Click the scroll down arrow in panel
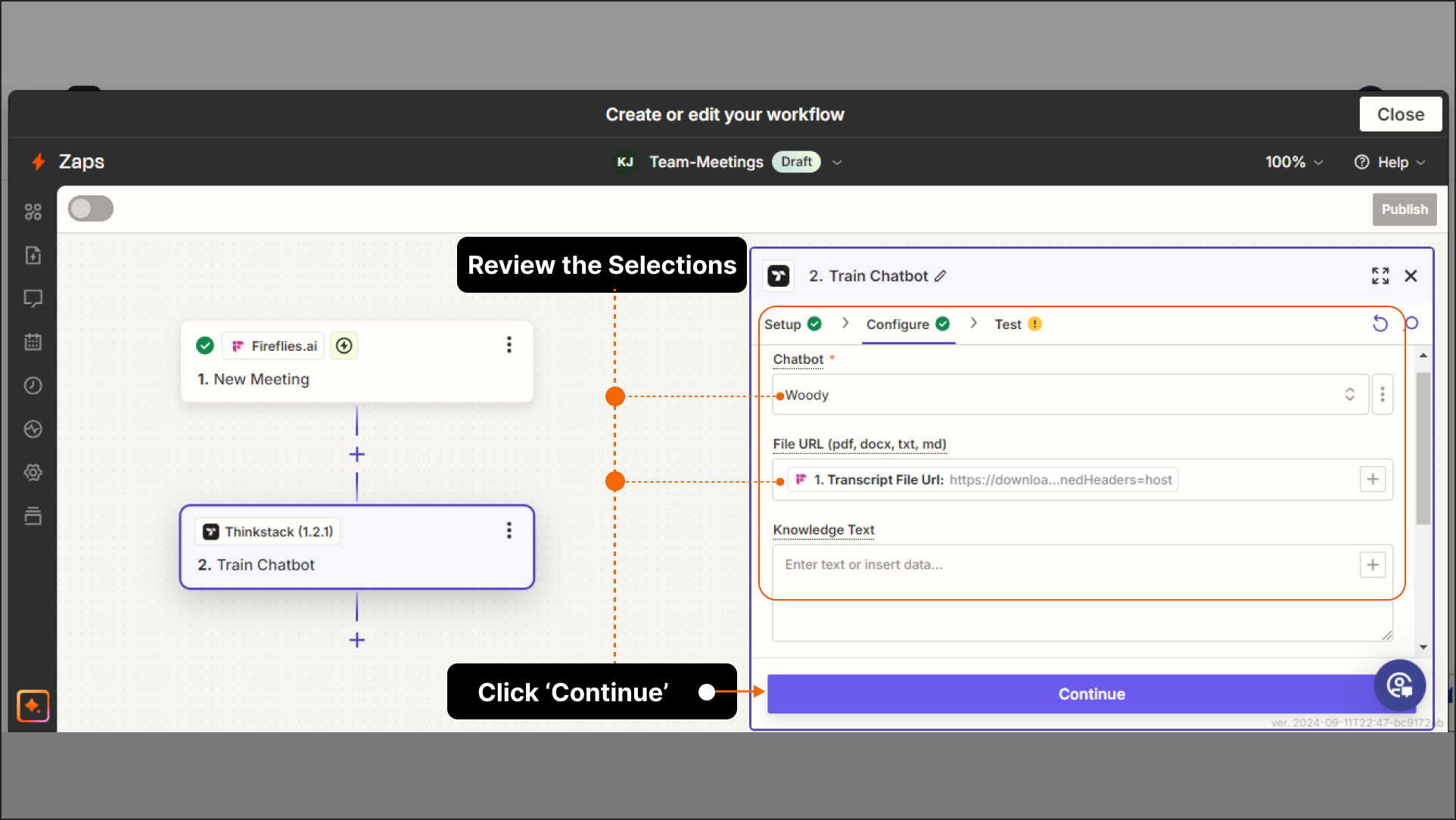Image resolution: width=1456 pixels, height=820 pixels. pos(1423,647)
